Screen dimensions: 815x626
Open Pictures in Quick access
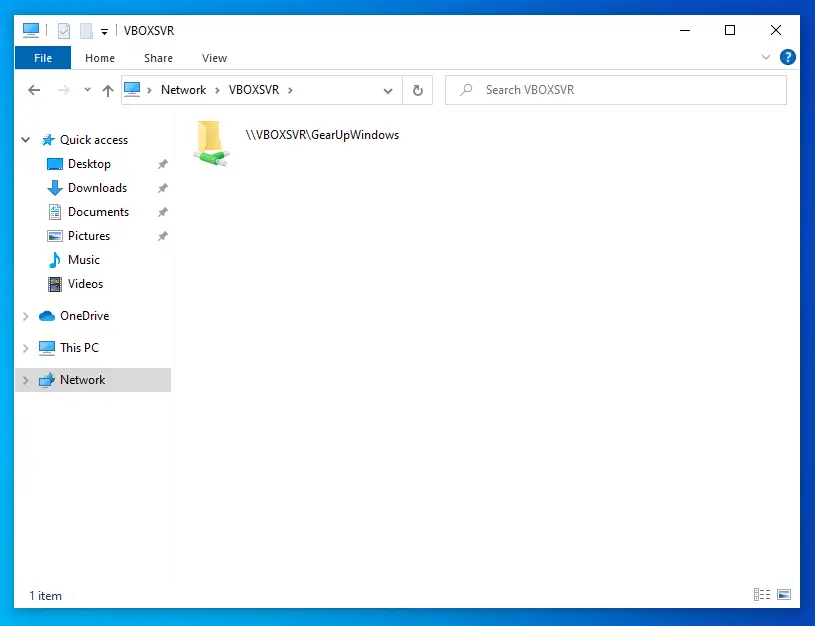coord(89,236)
